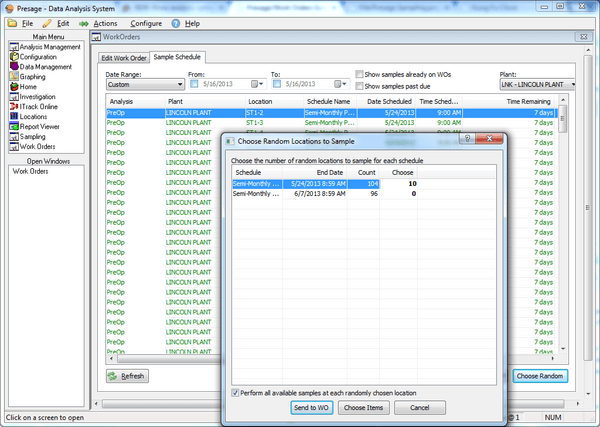Open Analysis Management icon in Main Menu
The width and height of the screenshot is (600, 427).
(x=14, y=47)
